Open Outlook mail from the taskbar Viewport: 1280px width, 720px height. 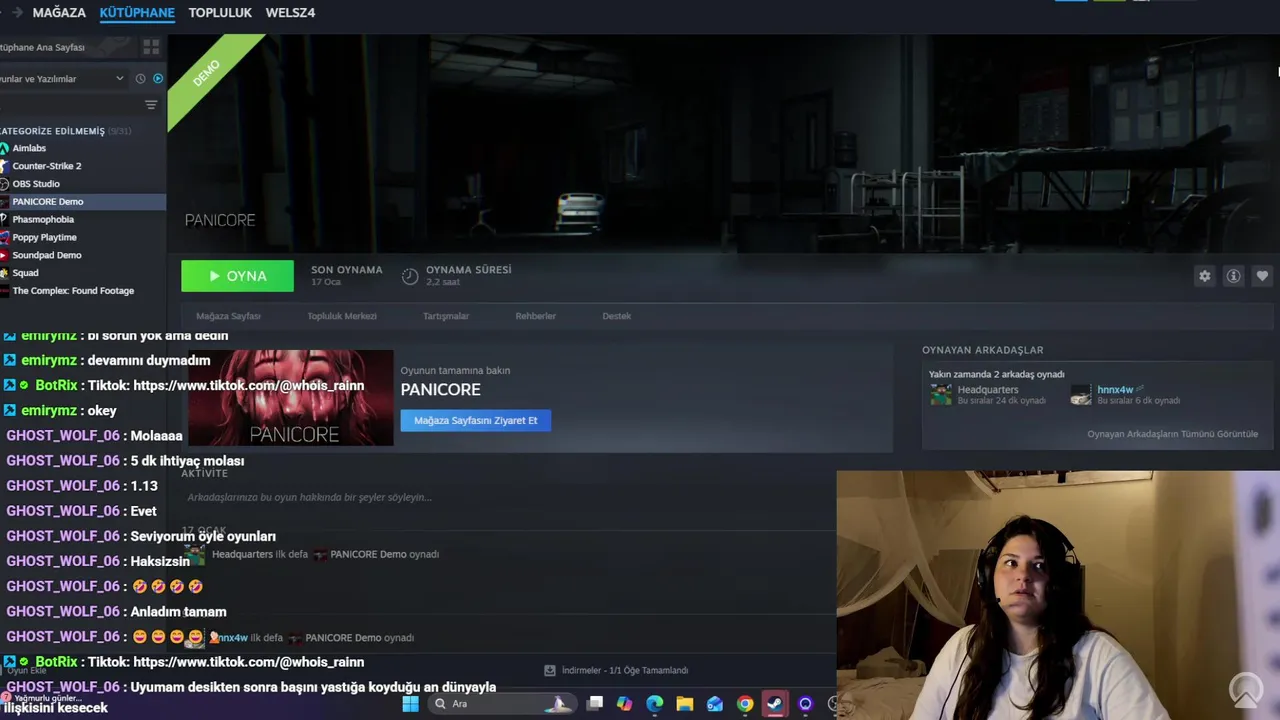click(714, 704)
